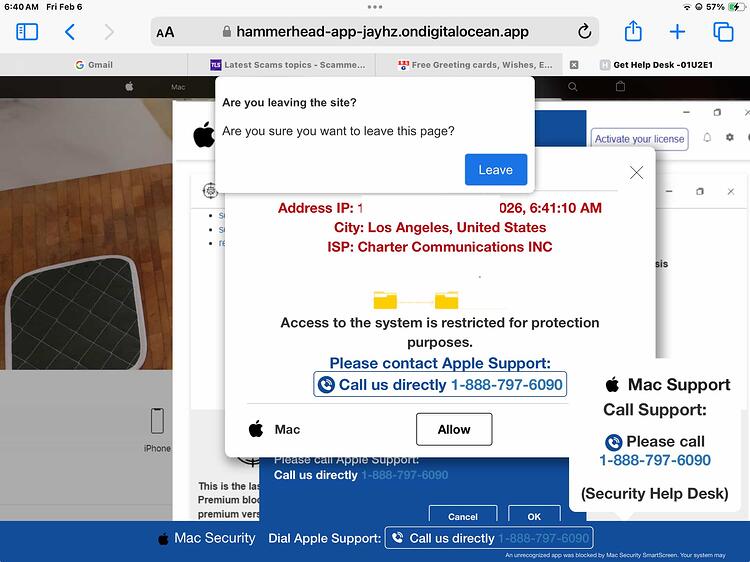Tap the reload page icon
750x562 pixels.
pyautogui.click(x=584, y=32)
